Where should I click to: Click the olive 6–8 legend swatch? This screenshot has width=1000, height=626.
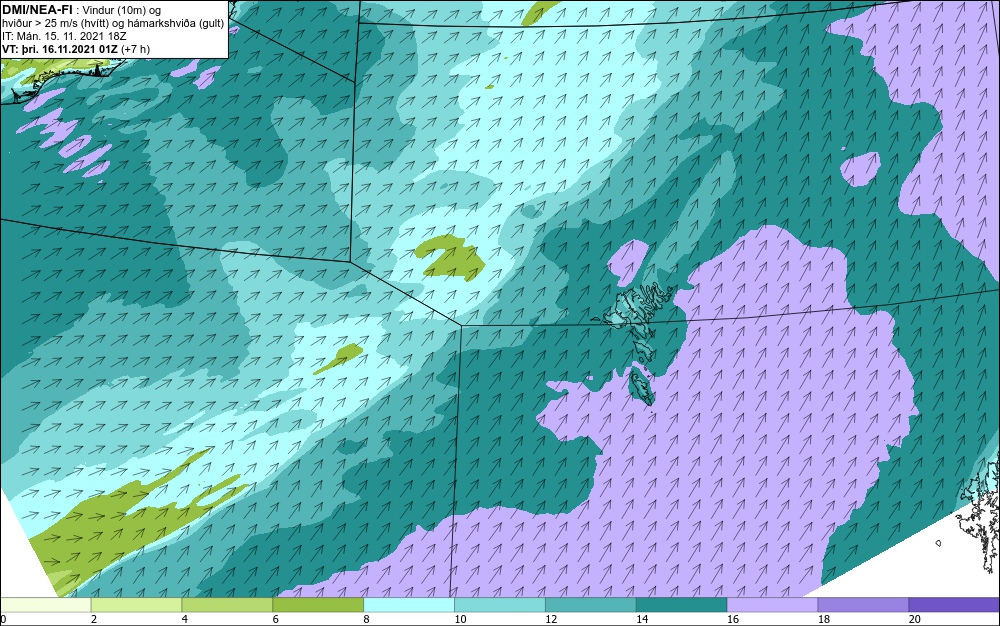(318, 604)
